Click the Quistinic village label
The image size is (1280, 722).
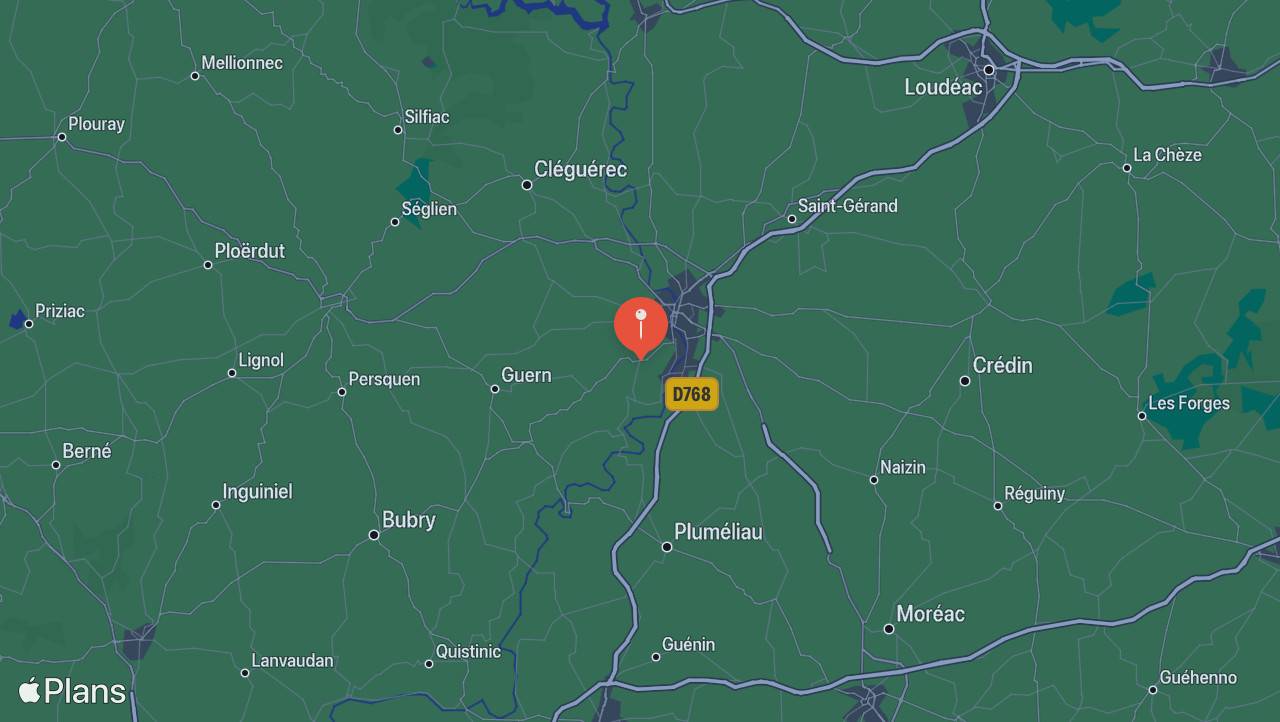[x=469, y=652]
